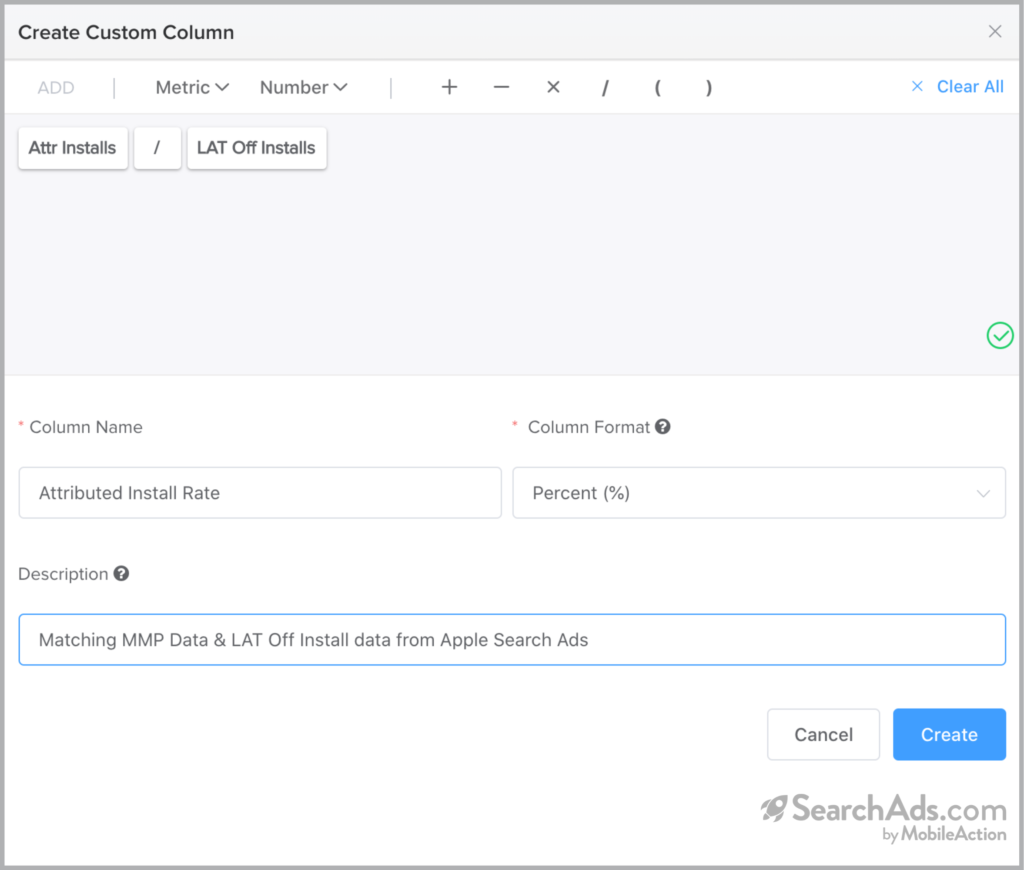Click Clear All to reset formula
This screenshot has width=1024, height=870.
958,87
